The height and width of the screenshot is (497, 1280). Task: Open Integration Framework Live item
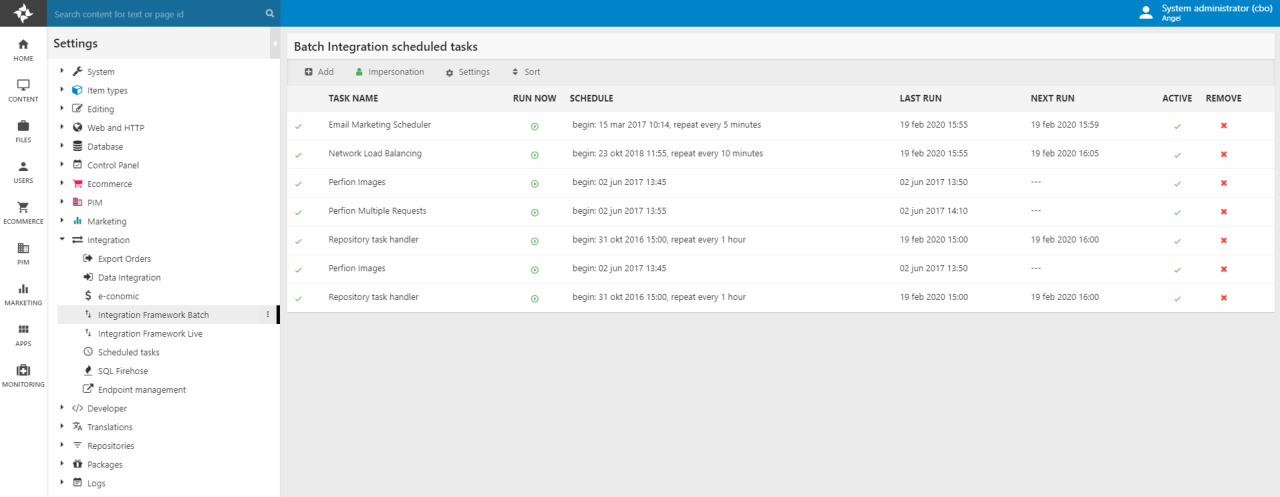tap(150, 334)
